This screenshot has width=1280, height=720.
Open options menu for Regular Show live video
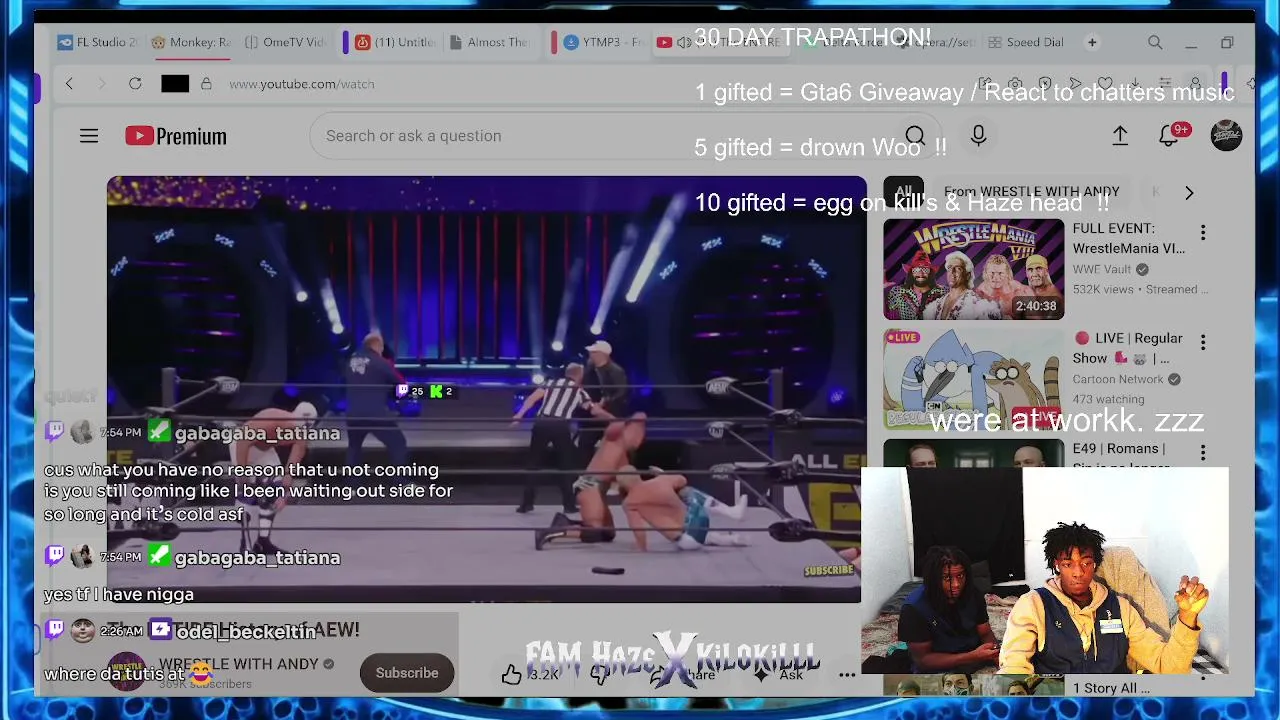click(1203, 343)
